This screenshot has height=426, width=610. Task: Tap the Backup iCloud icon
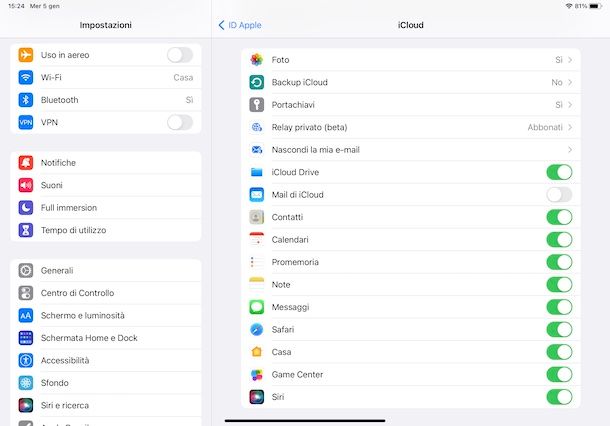[256, 82]
